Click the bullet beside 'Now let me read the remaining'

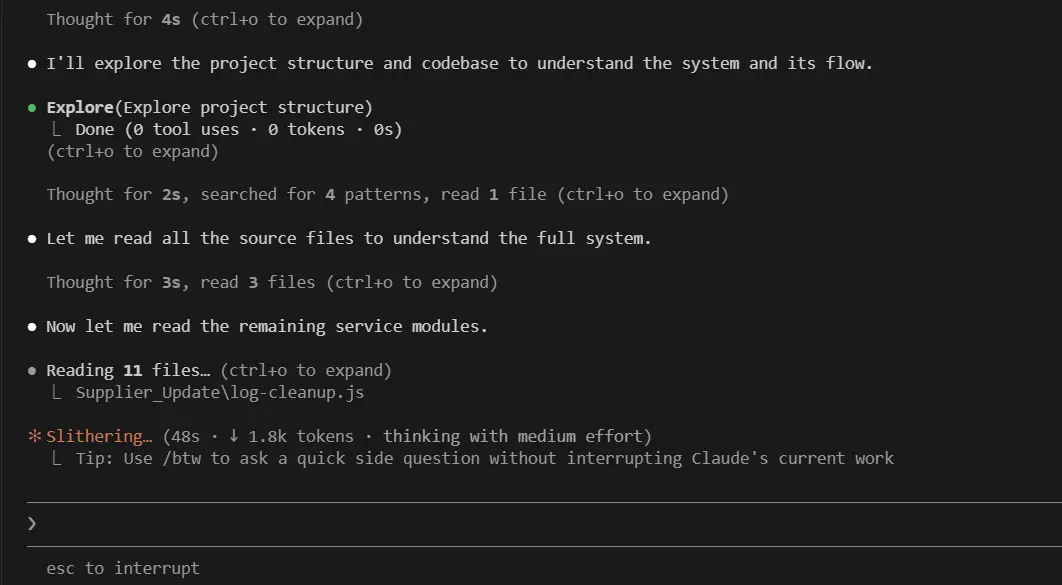tap(32, 327)
